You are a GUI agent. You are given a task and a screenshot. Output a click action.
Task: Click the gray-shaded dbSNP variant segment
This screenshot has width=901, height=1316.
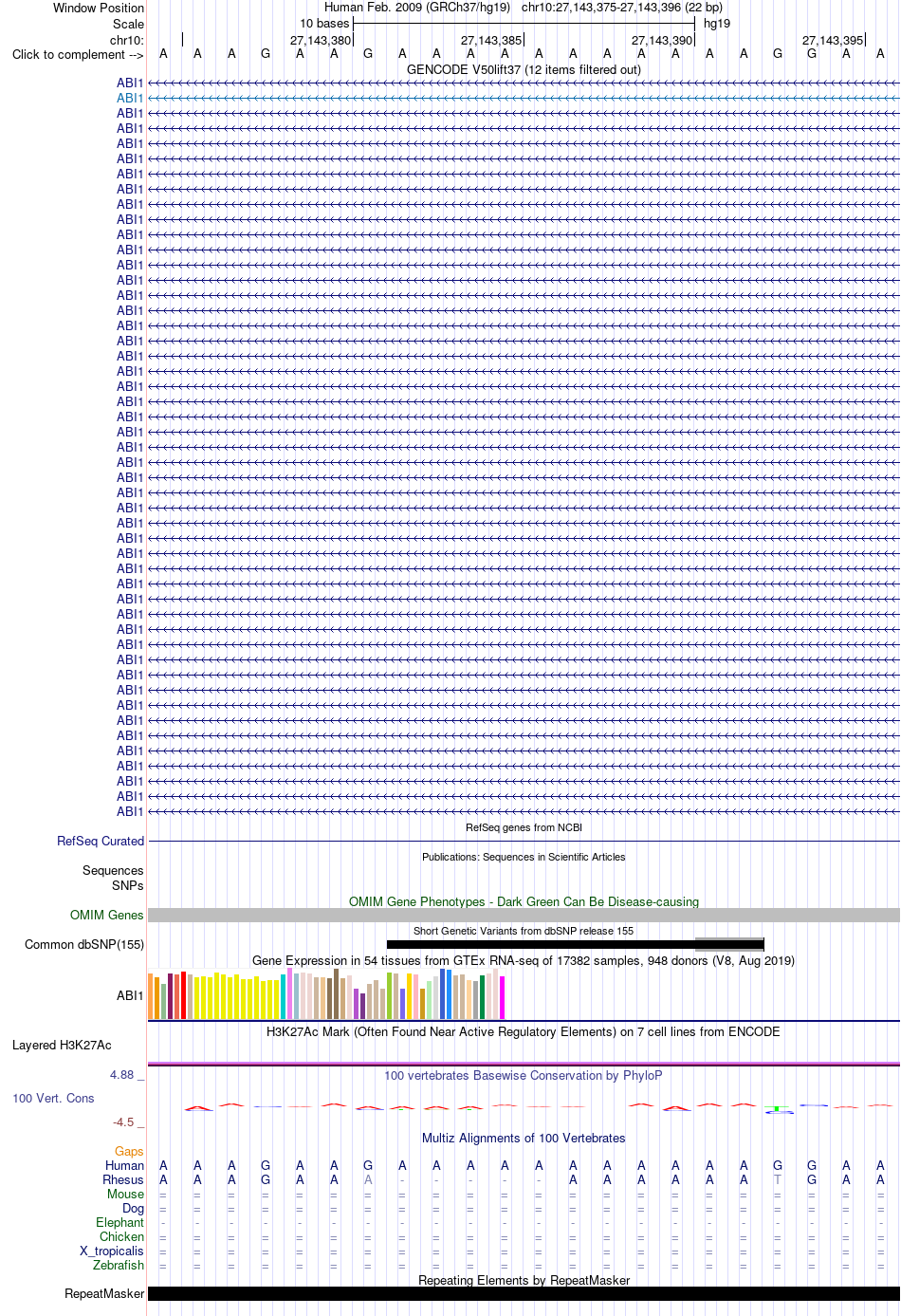click(729, 944)
